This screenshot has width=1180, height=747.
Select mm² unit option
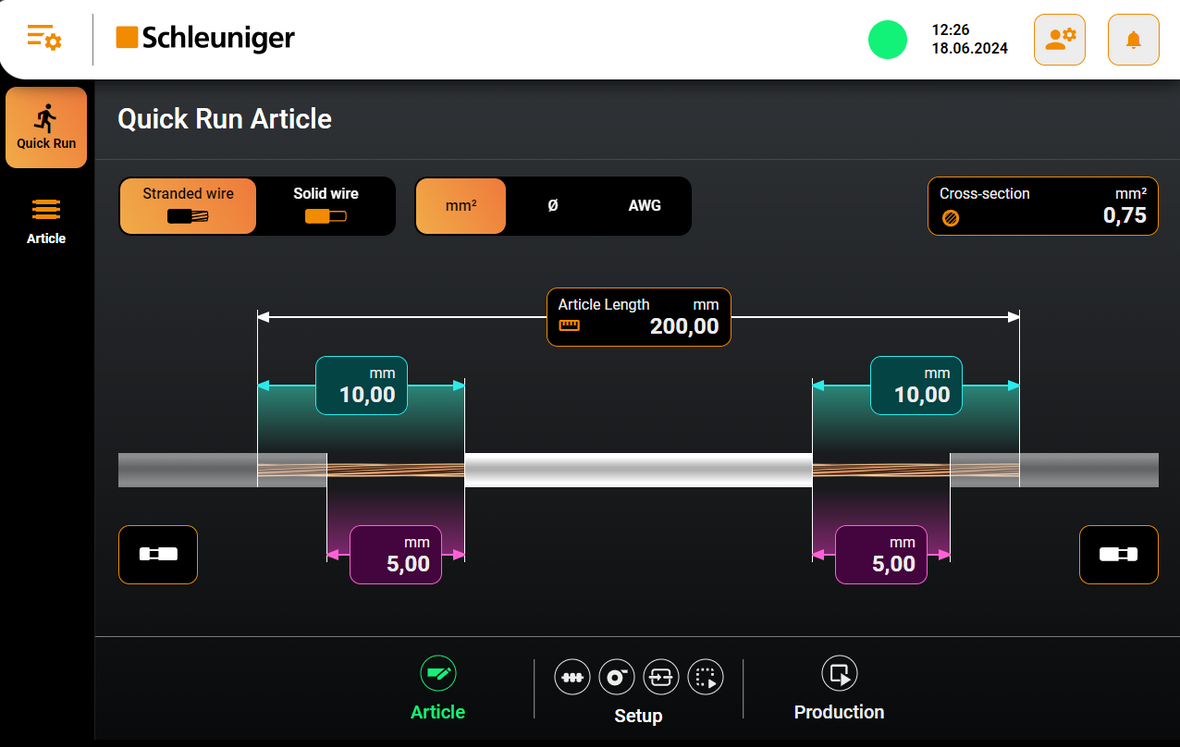tap(460, 206)
